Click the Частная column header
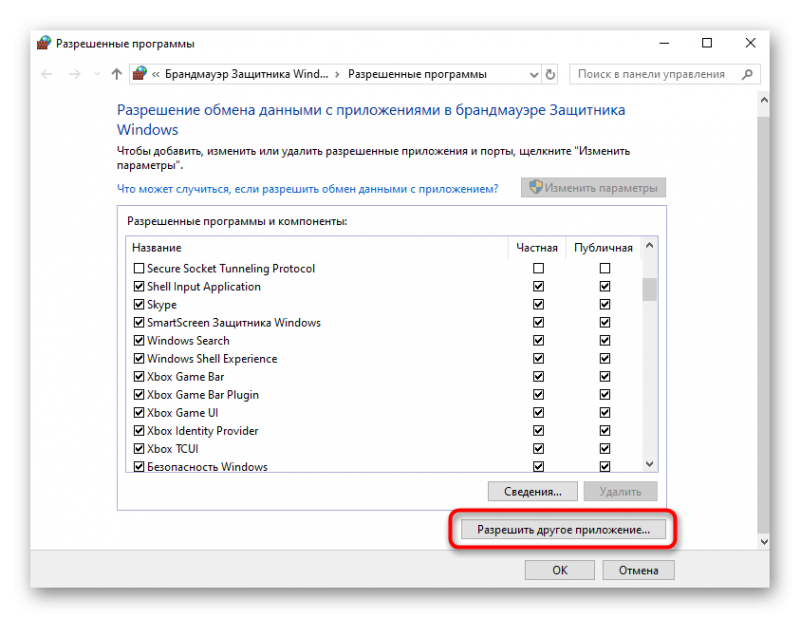This screenshot has width=800, height=618. tap(537, 248)
